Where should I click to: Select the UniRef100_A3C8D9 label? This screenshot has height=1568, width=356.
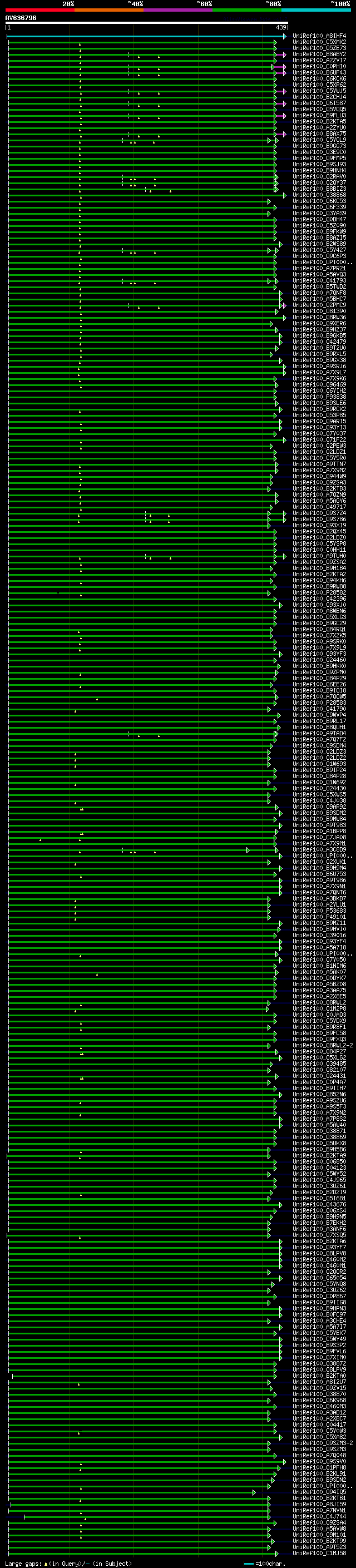319,849
